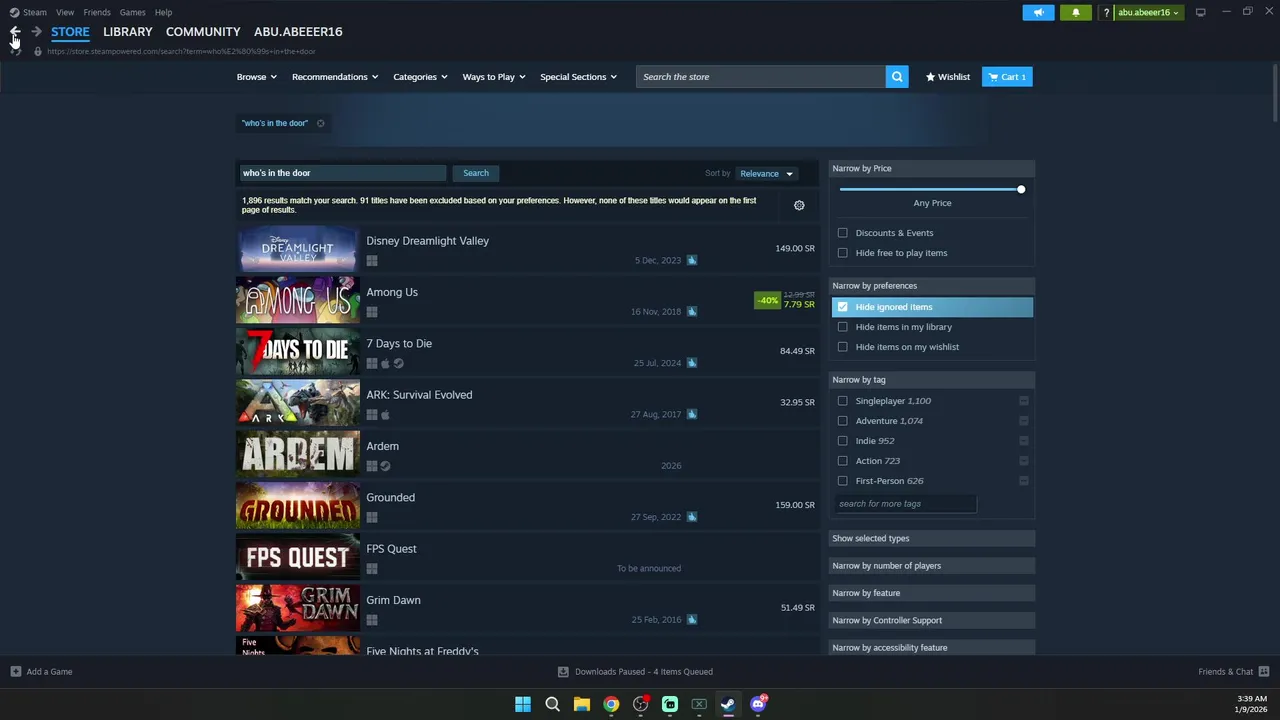Switch to the COMMUNITY tab
Screen dimensions: 1280x720
pos(203,32)
